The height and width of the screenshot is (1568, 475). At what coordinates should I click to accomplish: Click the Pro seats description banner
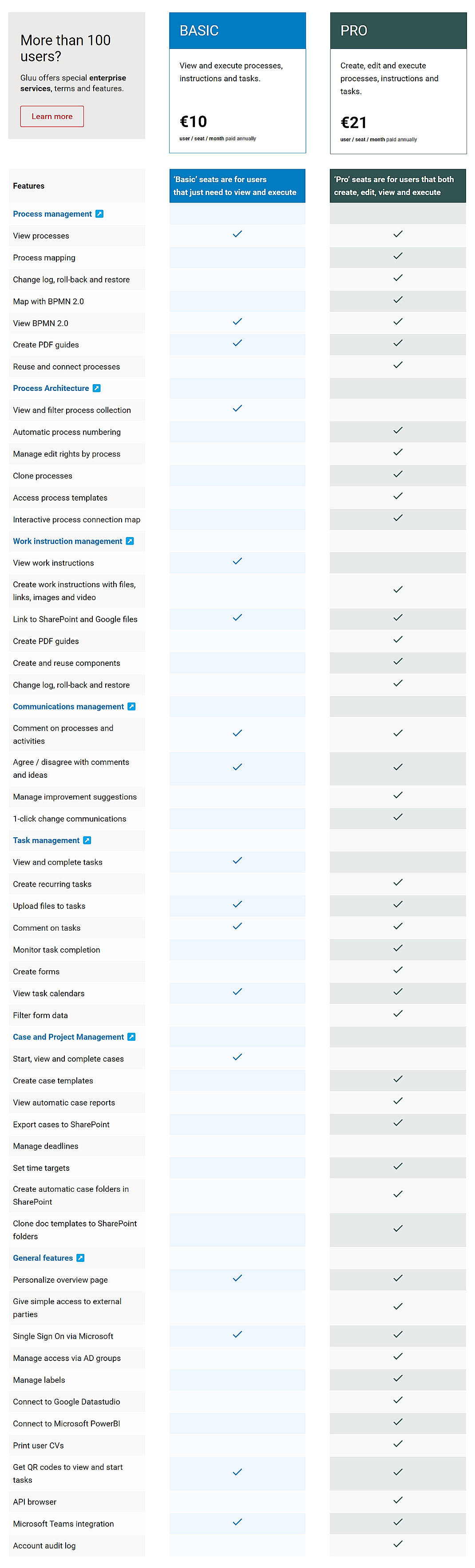pyautogui.click(x=398, y=185)
